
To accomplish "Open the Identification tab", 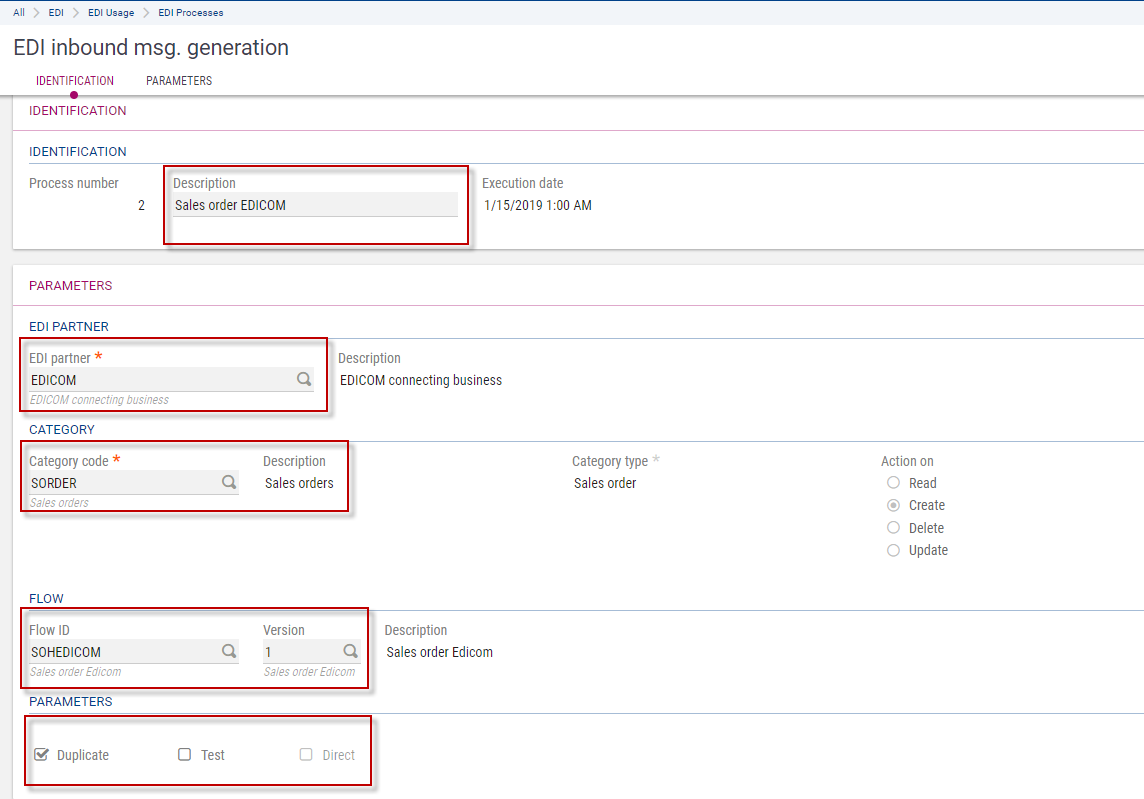I will pos(75,81).
